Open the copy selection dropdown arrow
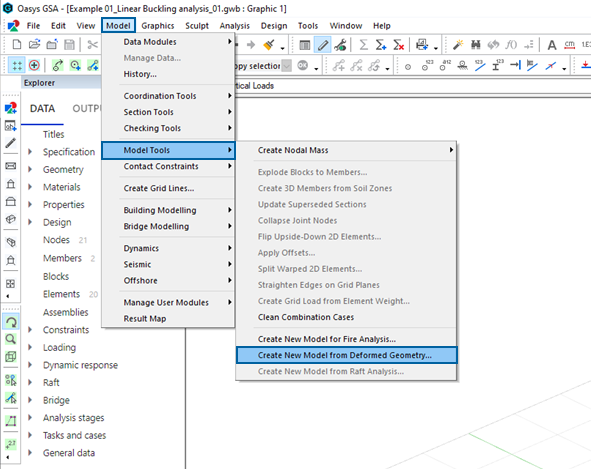591x469 pixels. coord(287,66)
